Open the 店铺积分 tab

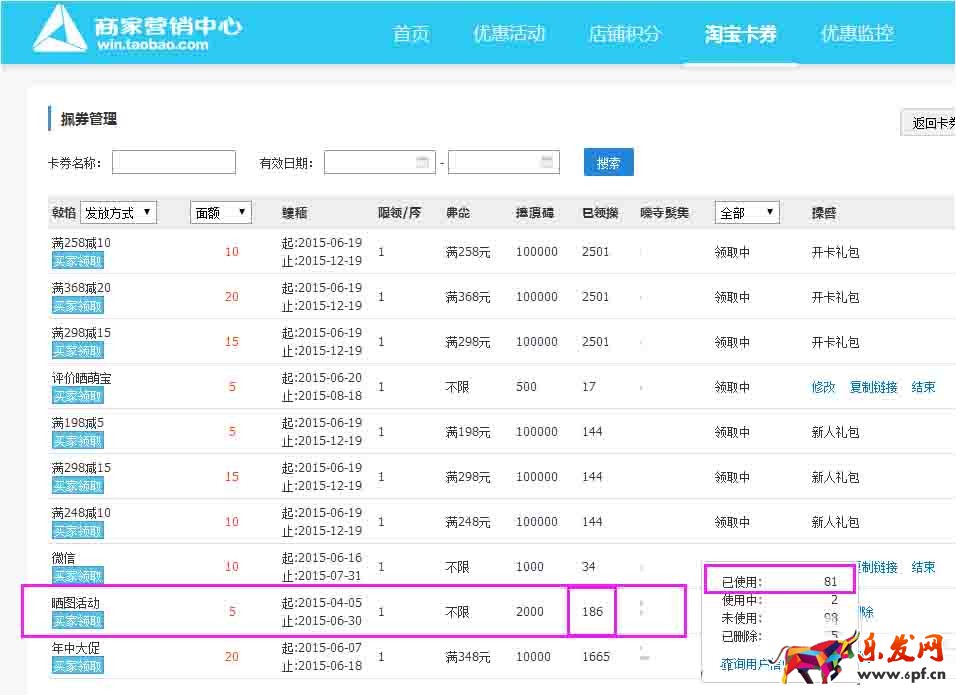pos(625,34)
